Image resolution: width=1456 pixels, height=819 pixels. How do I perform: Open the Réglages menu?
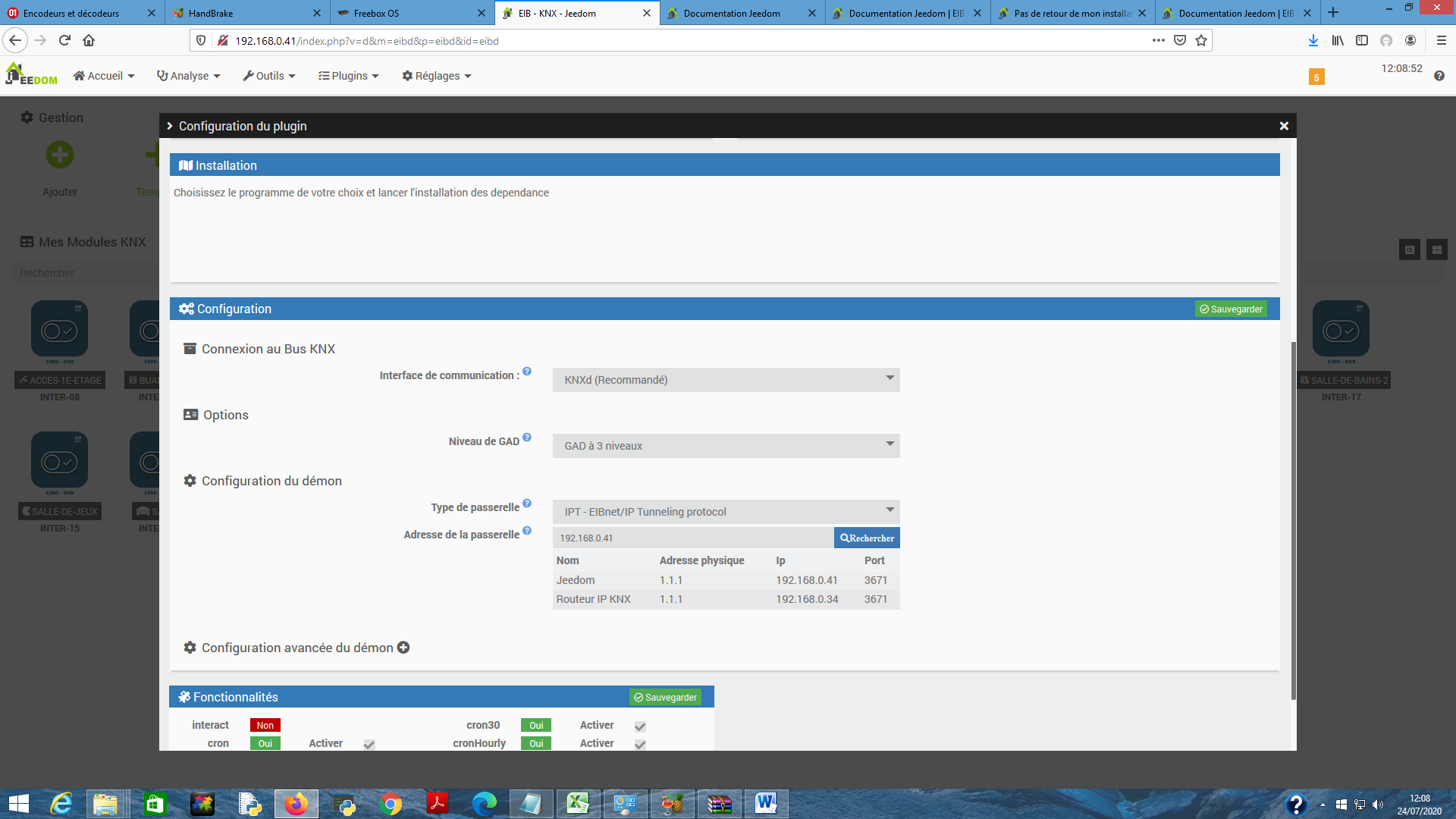(x=436, y=76)
